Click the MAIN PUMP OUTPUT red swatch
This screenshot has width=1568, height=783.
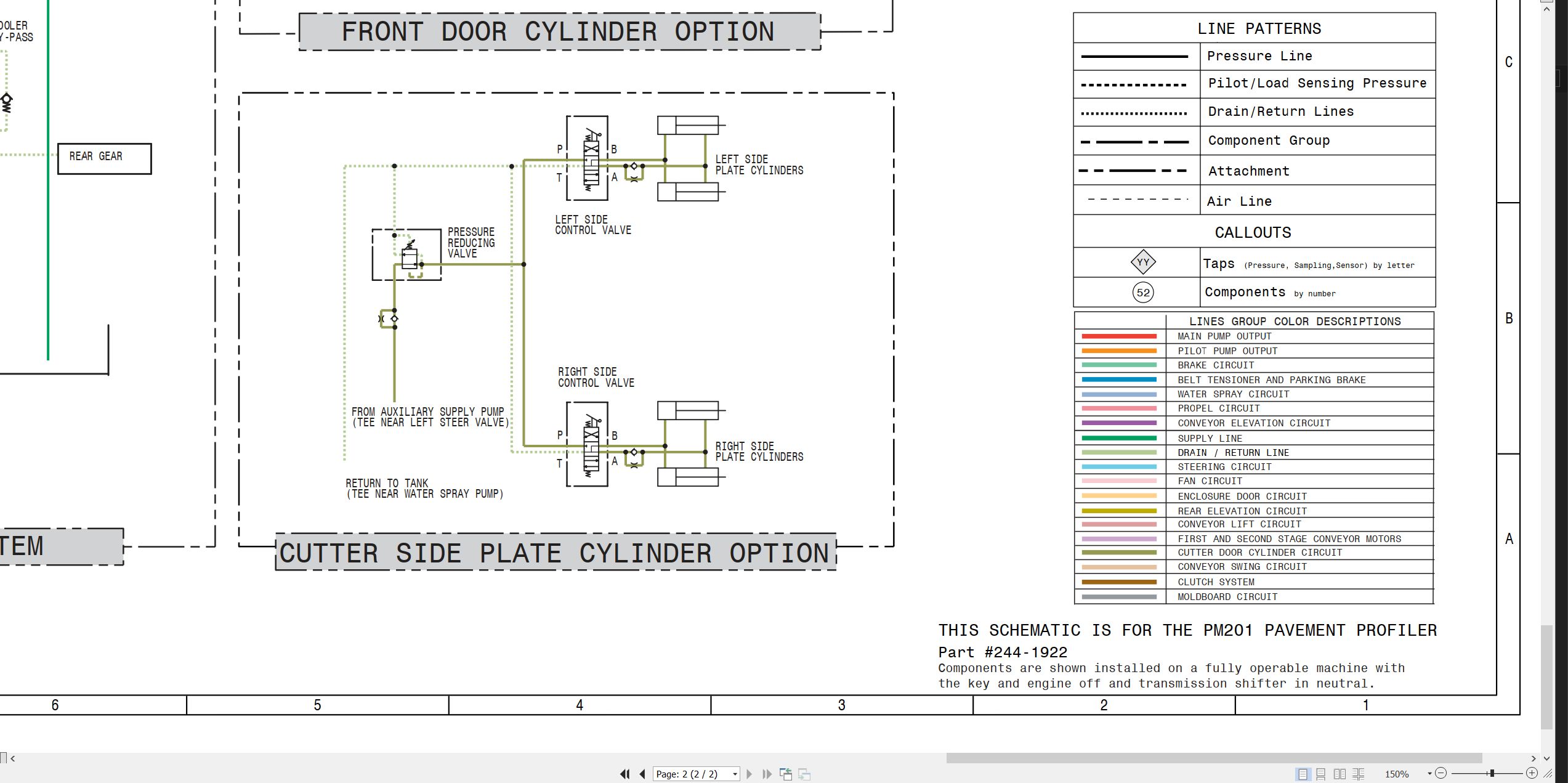(1119, 336)
